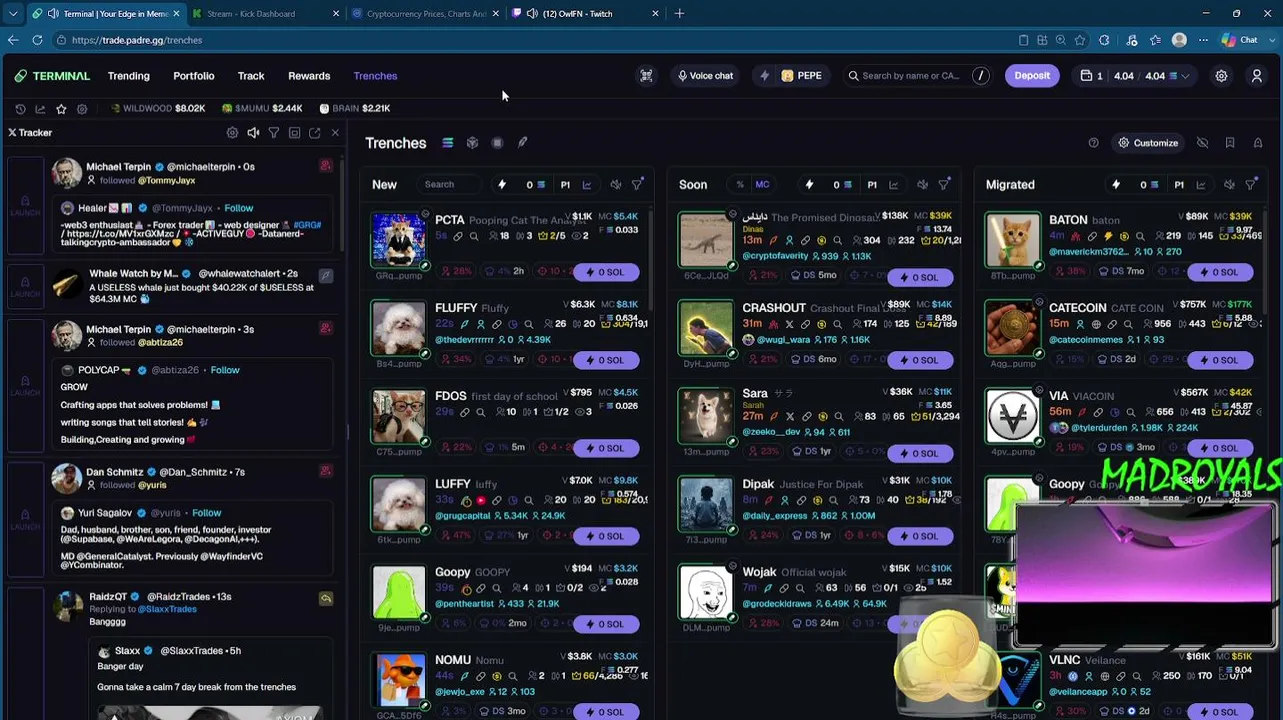Click the chart icon in the ticker bar

pyautogui.click(x=40, y=108)
